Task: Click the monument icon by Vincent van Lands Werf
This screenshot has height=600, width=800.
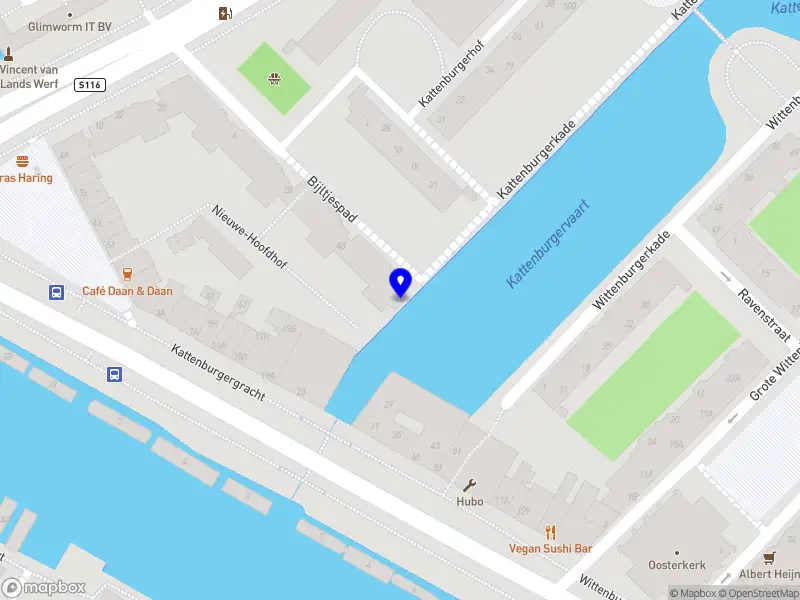Action: [x=8, y=54]
